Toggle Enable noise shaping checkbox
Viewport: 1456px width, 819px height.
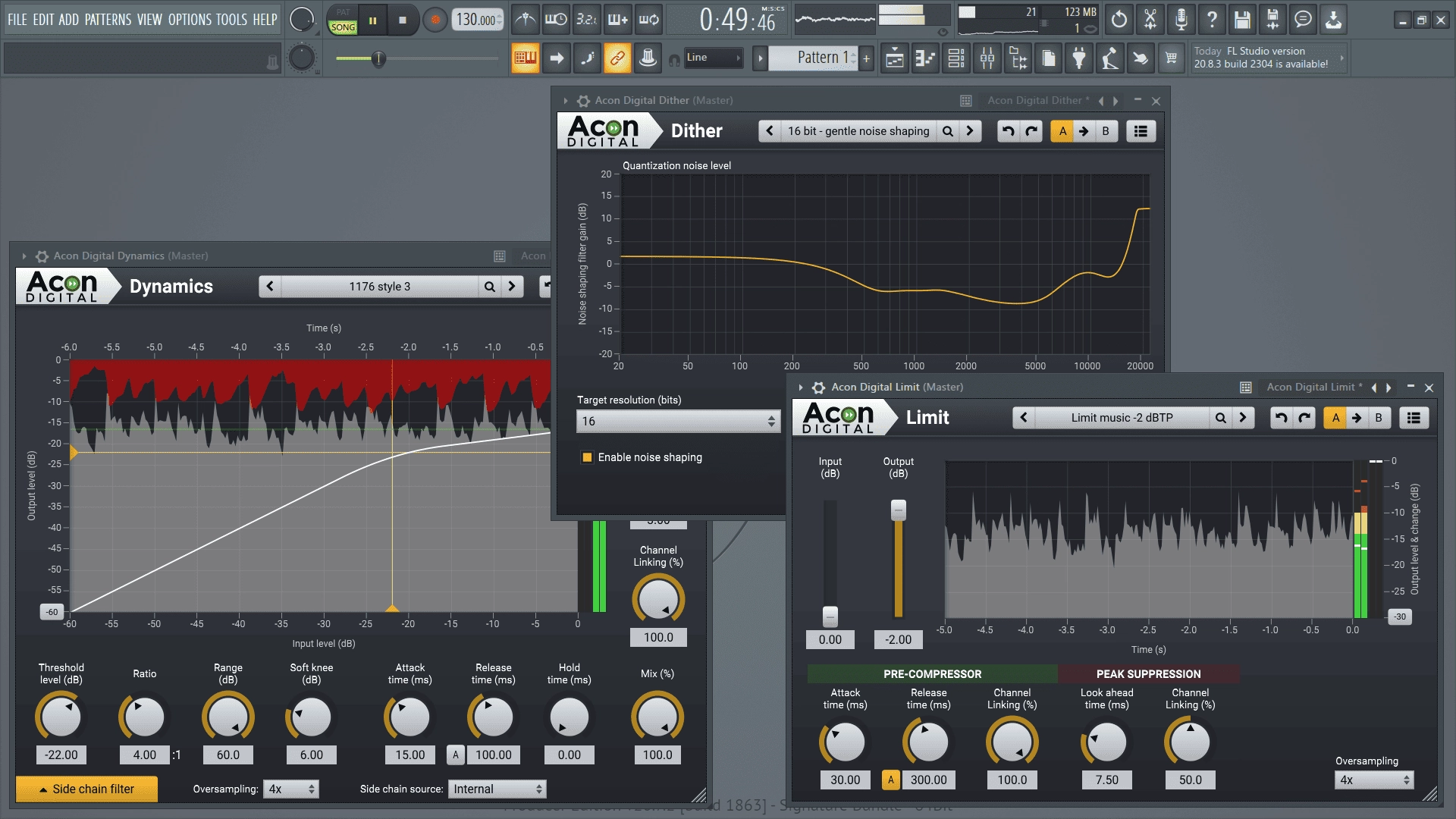(587, 457)
